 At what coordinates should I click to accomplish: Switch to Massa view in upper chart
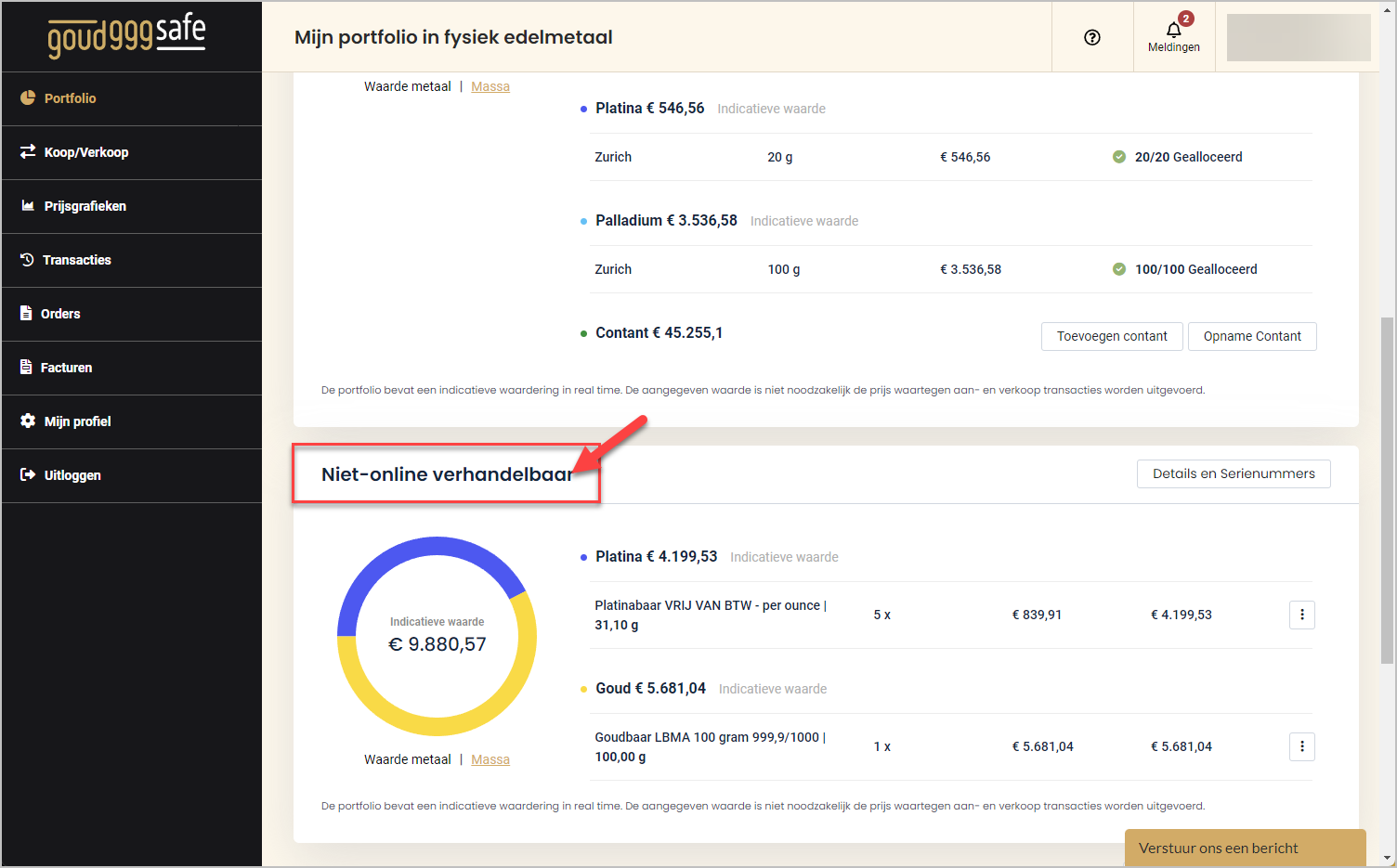pyautogui.click(x=490, y=86)
